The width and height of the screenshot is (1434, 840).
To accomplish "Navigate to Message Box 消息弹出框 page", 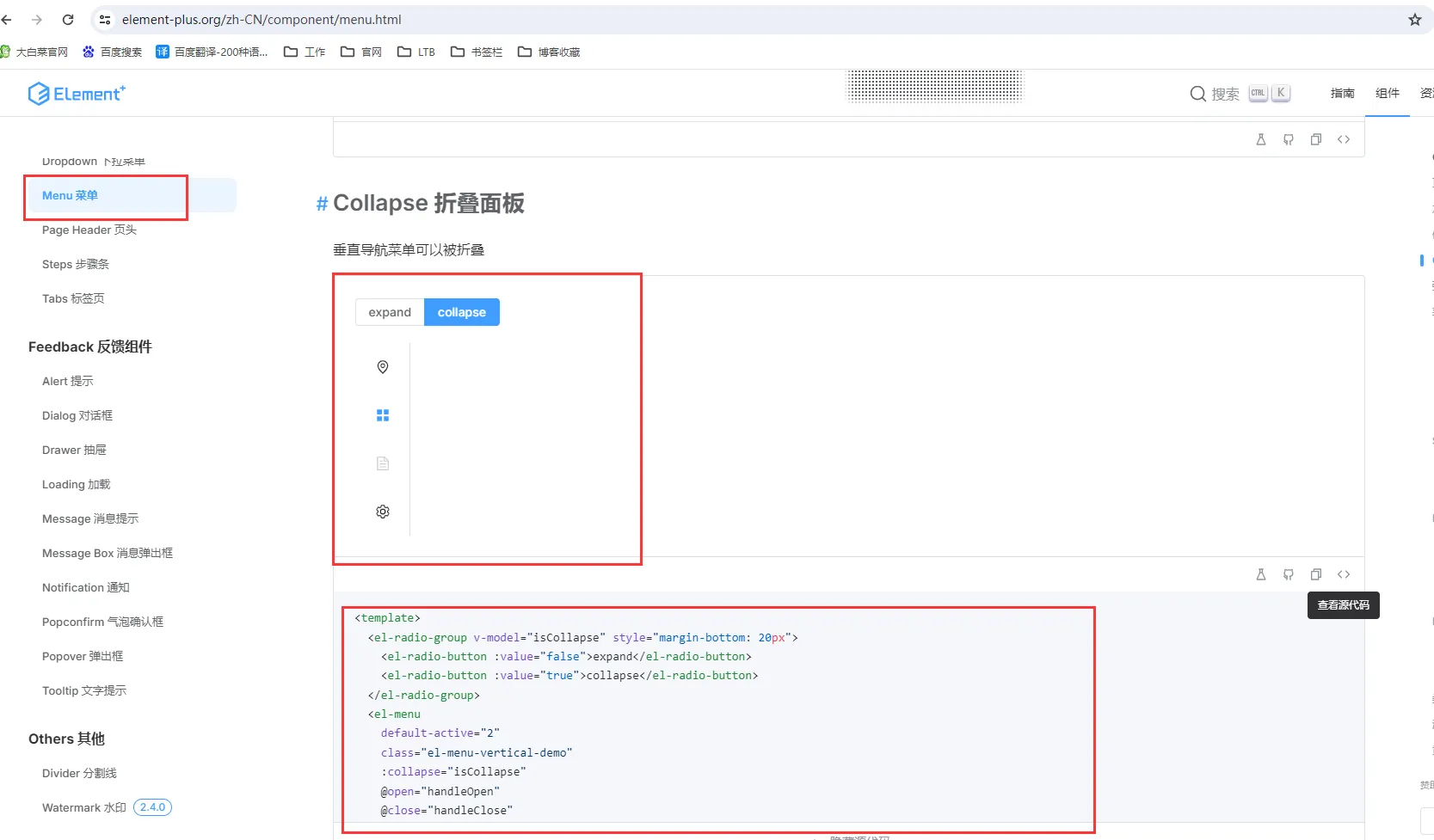I will click(107, 553).
